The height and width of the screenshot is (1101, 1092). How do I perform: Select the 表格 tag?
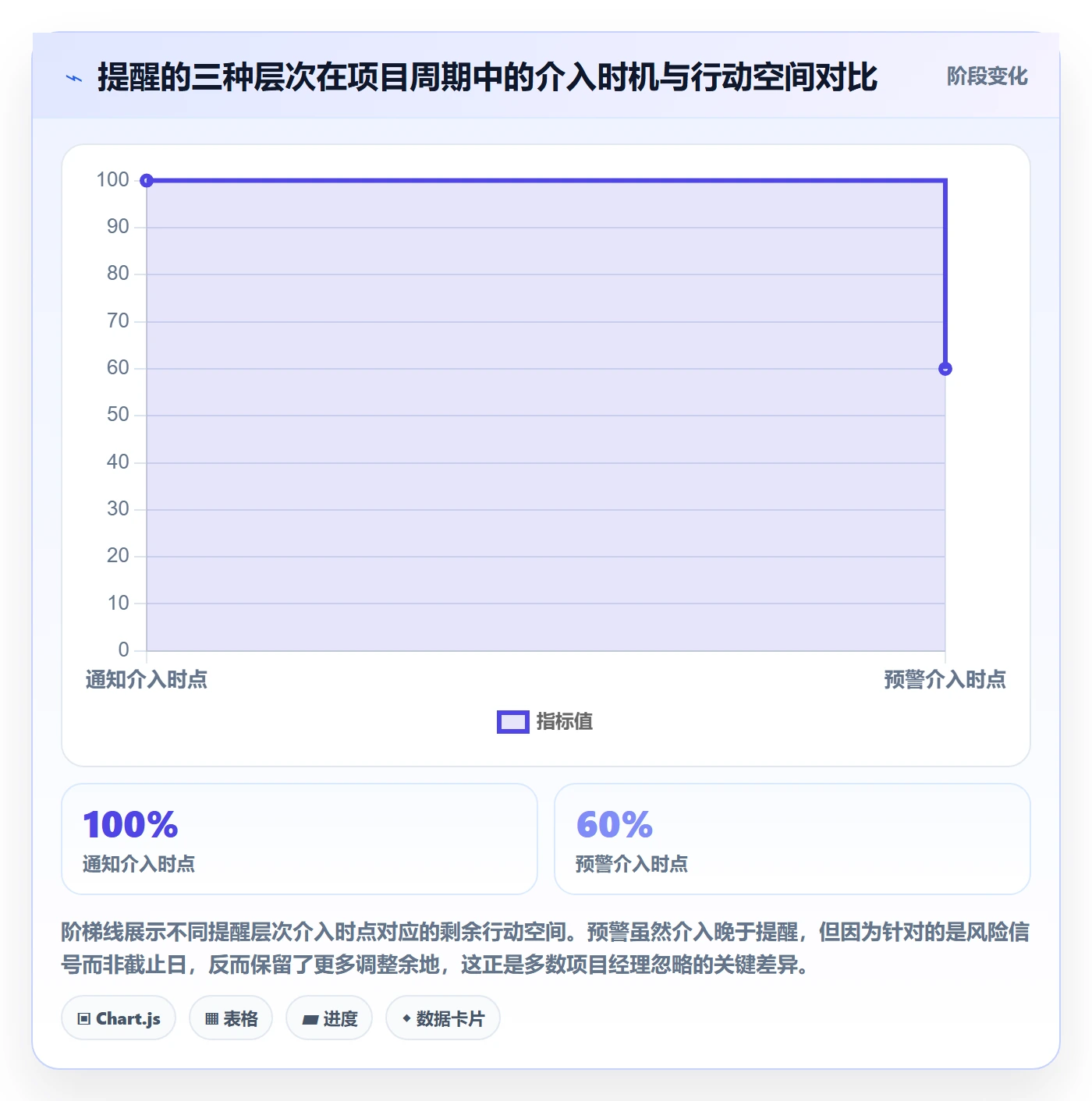click(x=231, y=1018)
